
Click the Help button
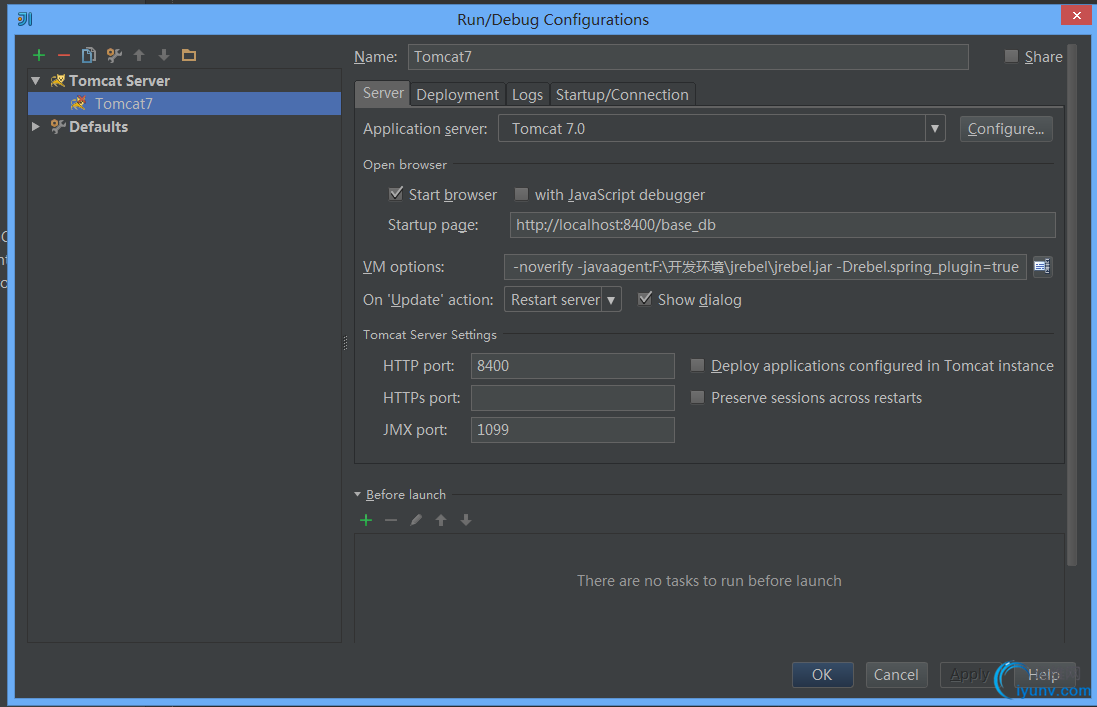[1044, 675]
